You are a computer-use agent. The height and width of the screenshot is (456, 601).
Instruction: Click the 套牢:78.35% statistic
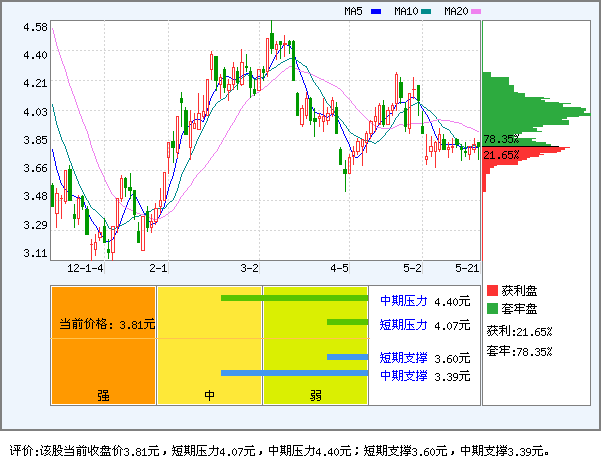point(519,351)
